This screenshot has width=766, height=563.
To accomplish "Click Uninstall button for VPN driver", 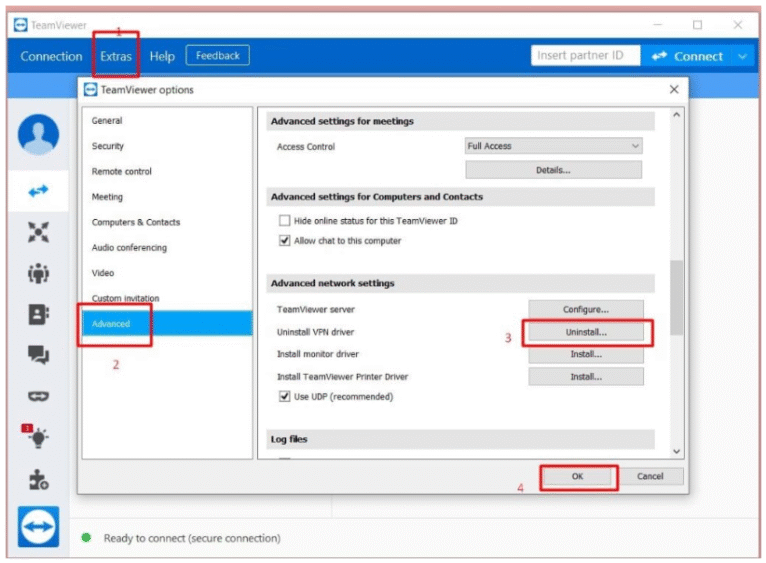I will pyautogui.click(x=586, y=332).
